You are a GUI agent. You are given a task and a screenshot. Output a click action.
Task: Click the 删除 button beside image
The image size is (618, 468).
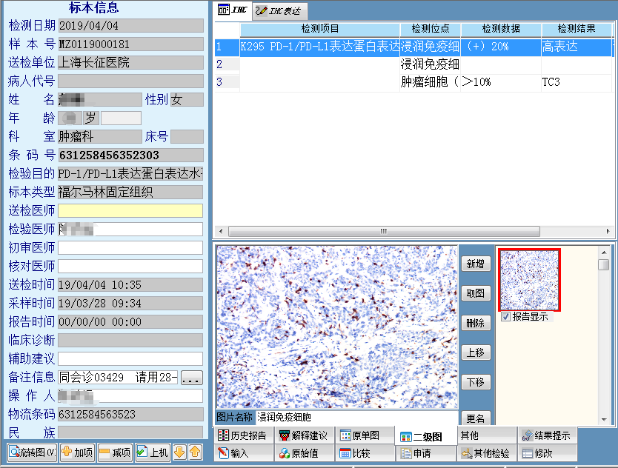click(x=475, y=323)
